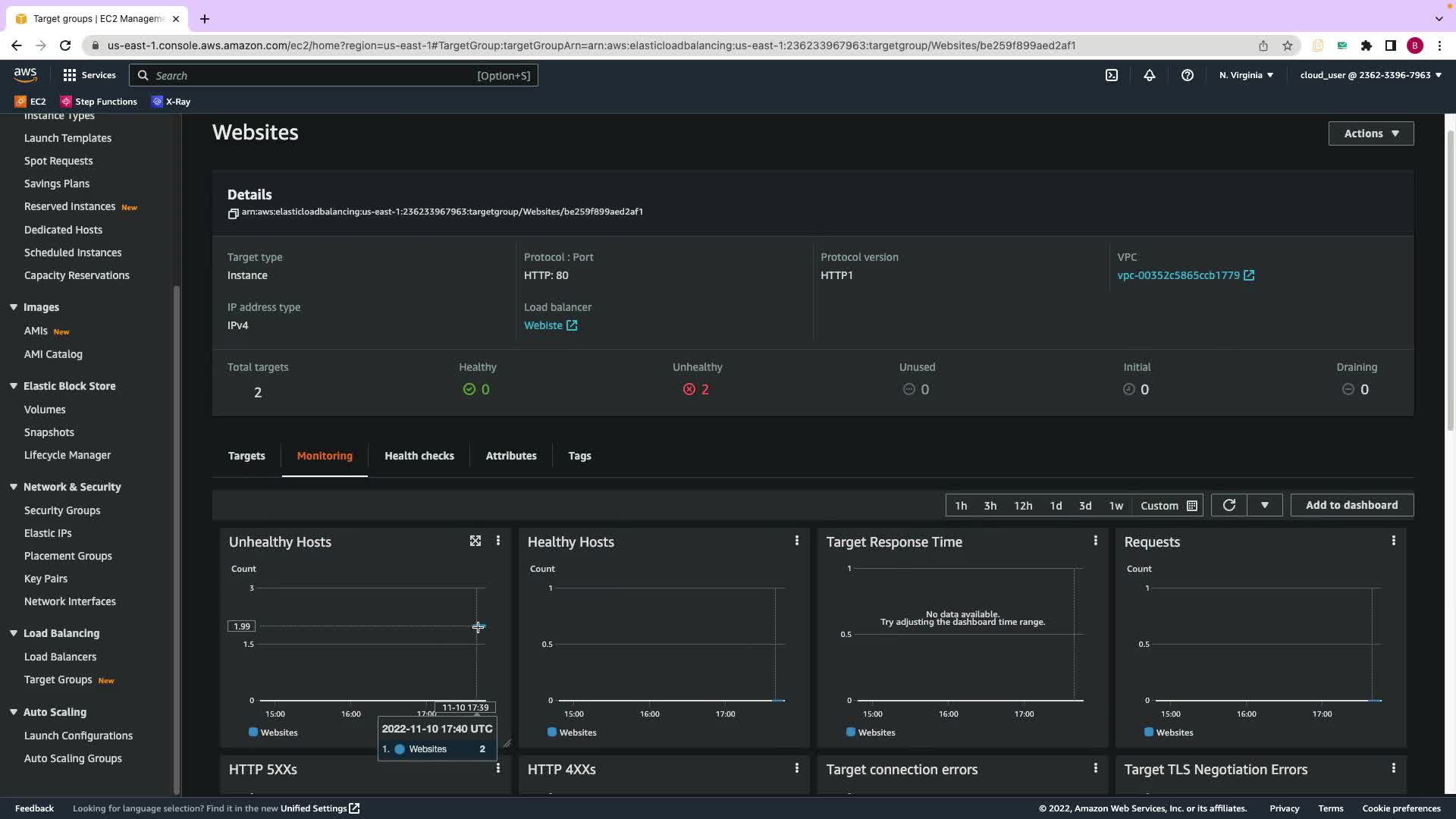Open AWS CloudShell icon in header
The width and height of the screenshot is (1456, 819).
pos(1111,75)
